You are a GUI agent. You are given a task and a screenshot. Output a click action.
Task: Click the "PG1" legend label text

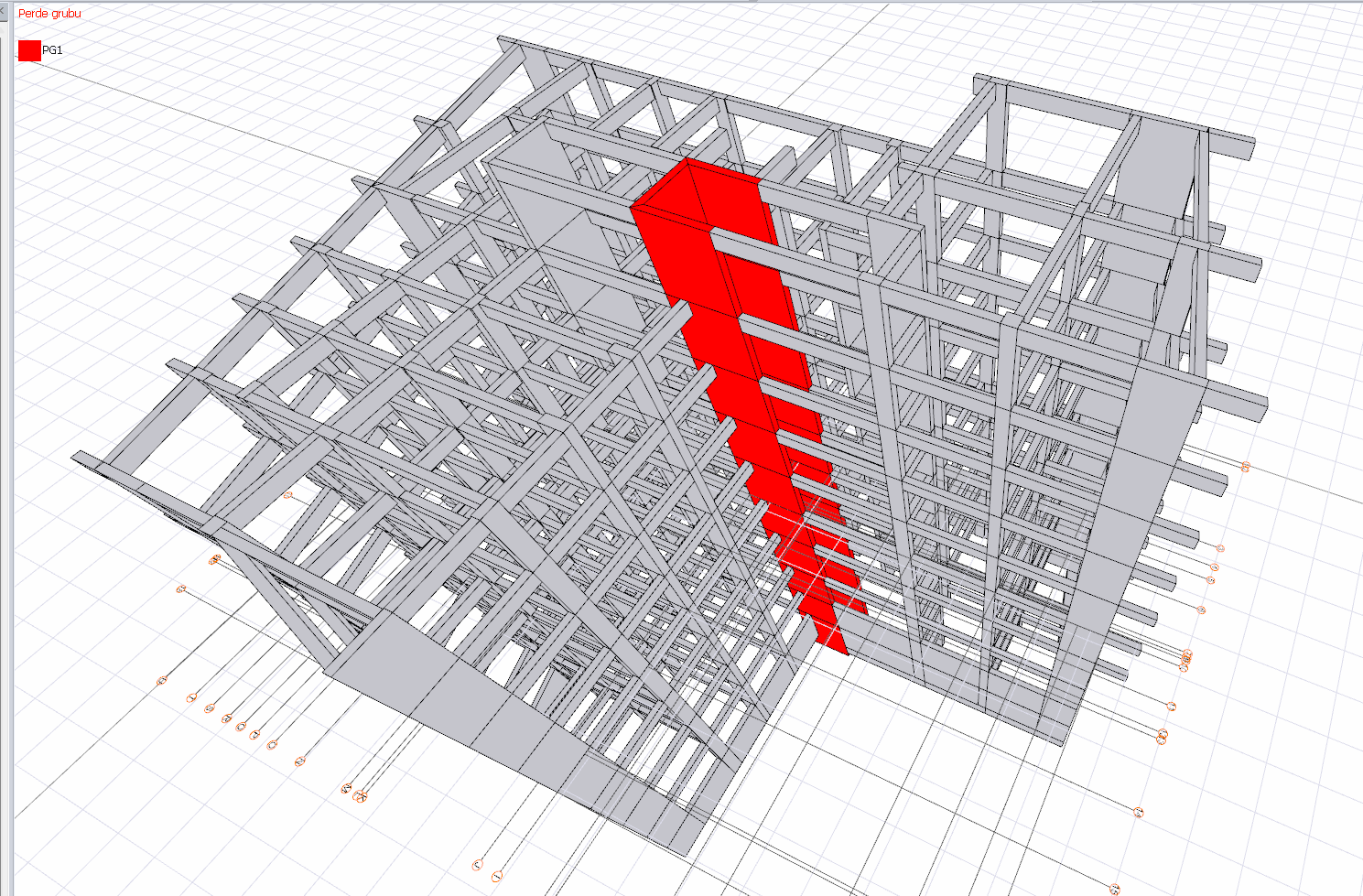tap(53, 50)
